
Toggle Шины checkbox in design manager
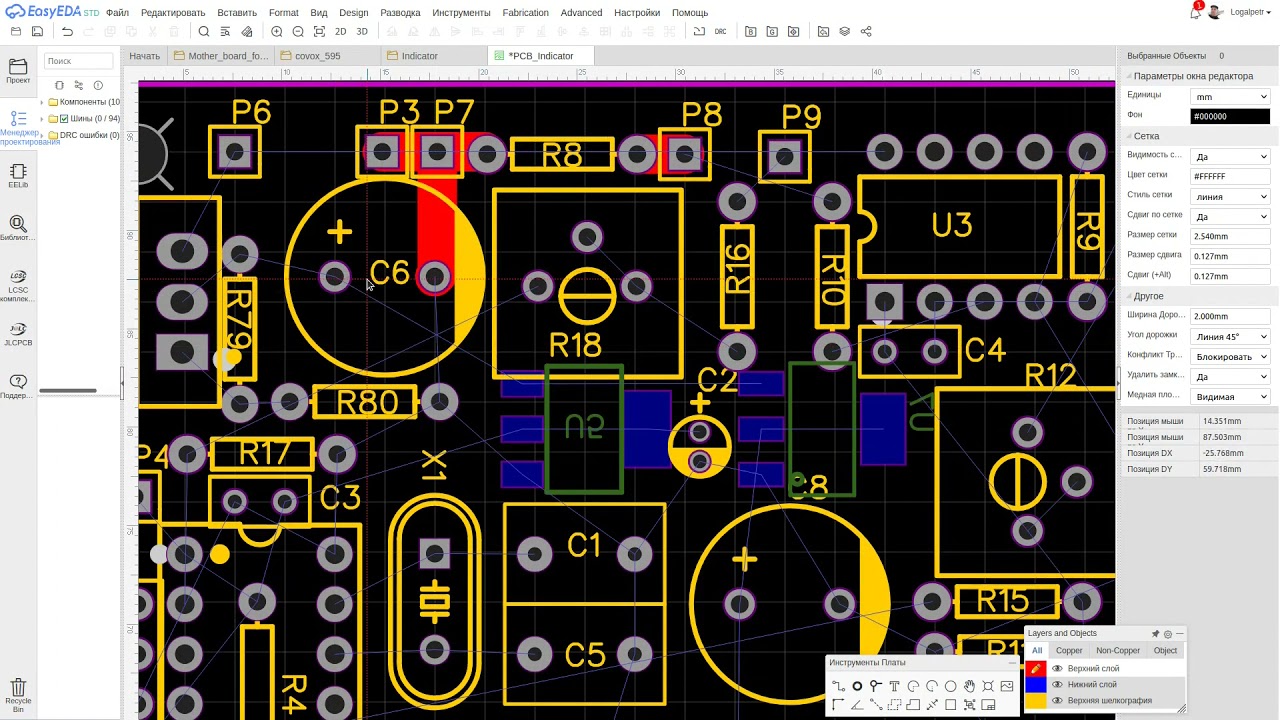pyautogui.click(x=65, y=119)
